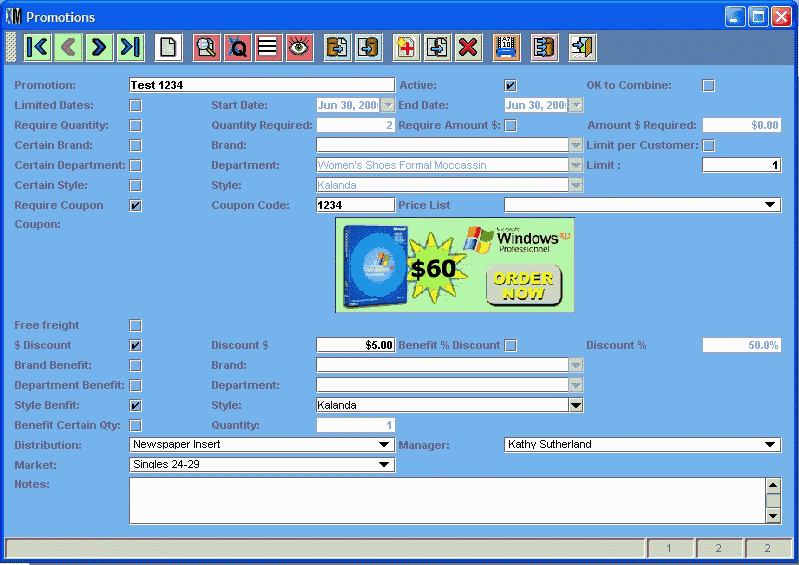
Task: Uncheck the Require Coupon checkbox
Action: point(136,205)
